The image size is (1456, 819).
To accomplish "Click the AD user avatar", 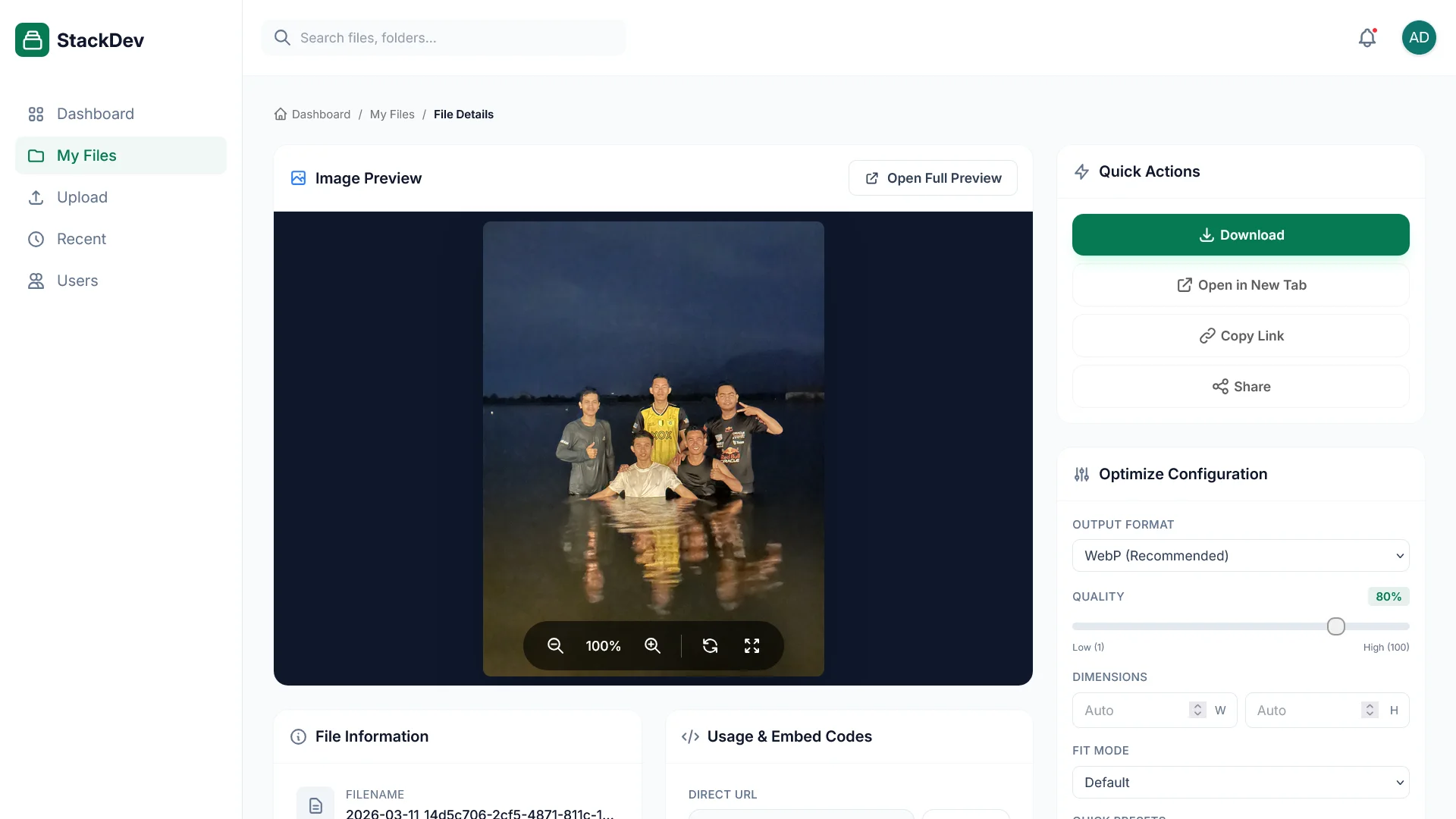I will [1418, 38].
